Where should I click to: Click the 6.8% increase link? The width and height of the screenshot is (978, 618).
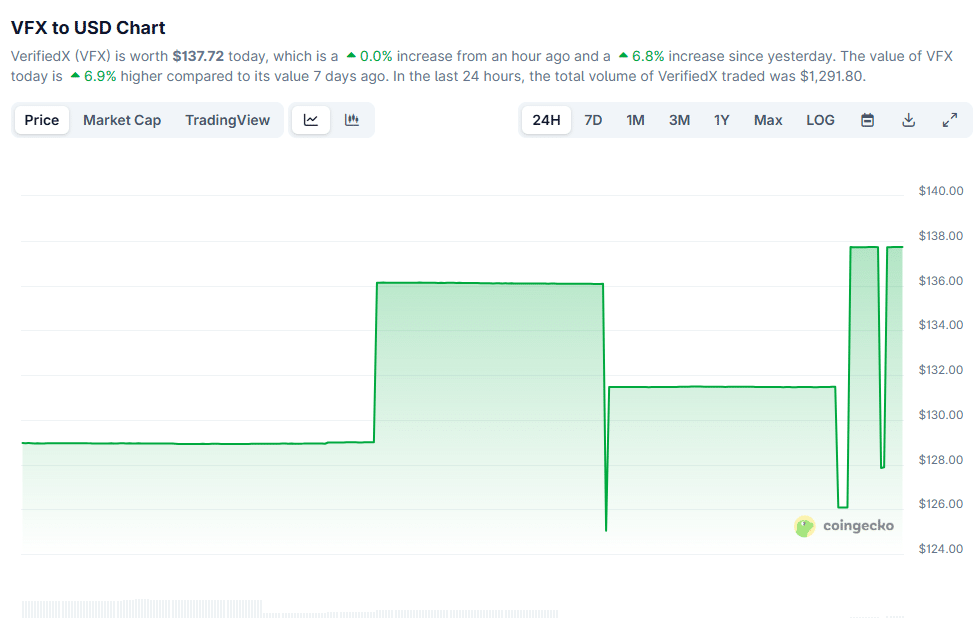click(648, 56)
